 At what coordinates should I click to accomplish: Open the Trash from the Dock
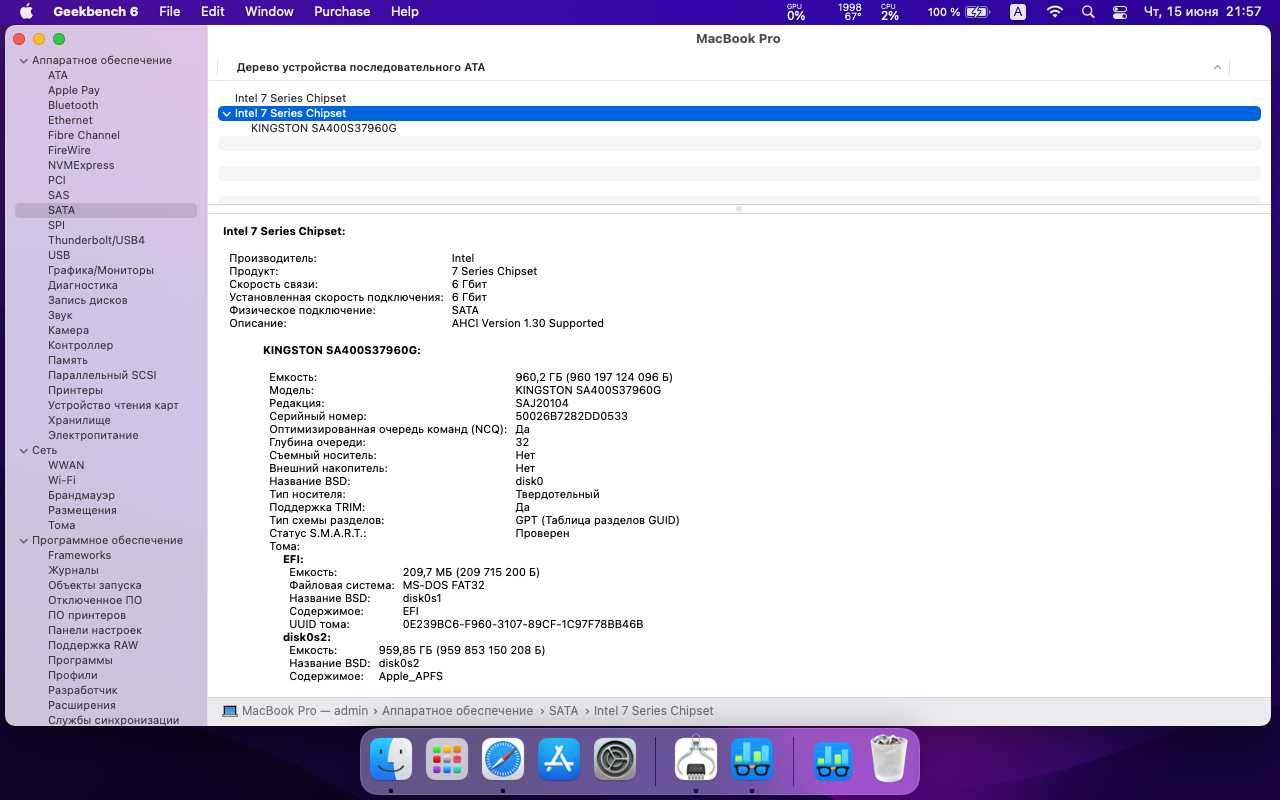889,760
